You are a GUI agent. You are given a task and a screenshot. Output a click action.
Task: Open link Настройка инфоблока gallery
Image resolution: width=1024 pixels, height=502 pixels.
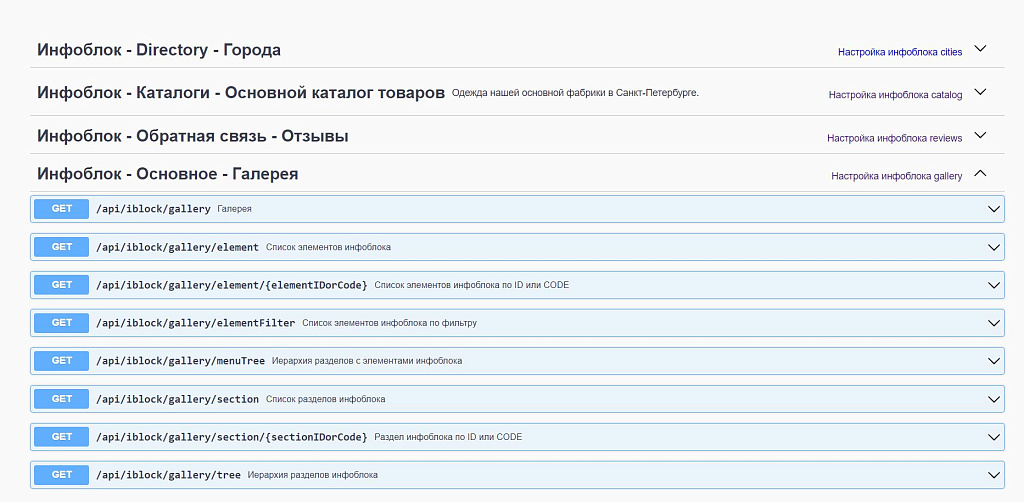tap(896, 176)
